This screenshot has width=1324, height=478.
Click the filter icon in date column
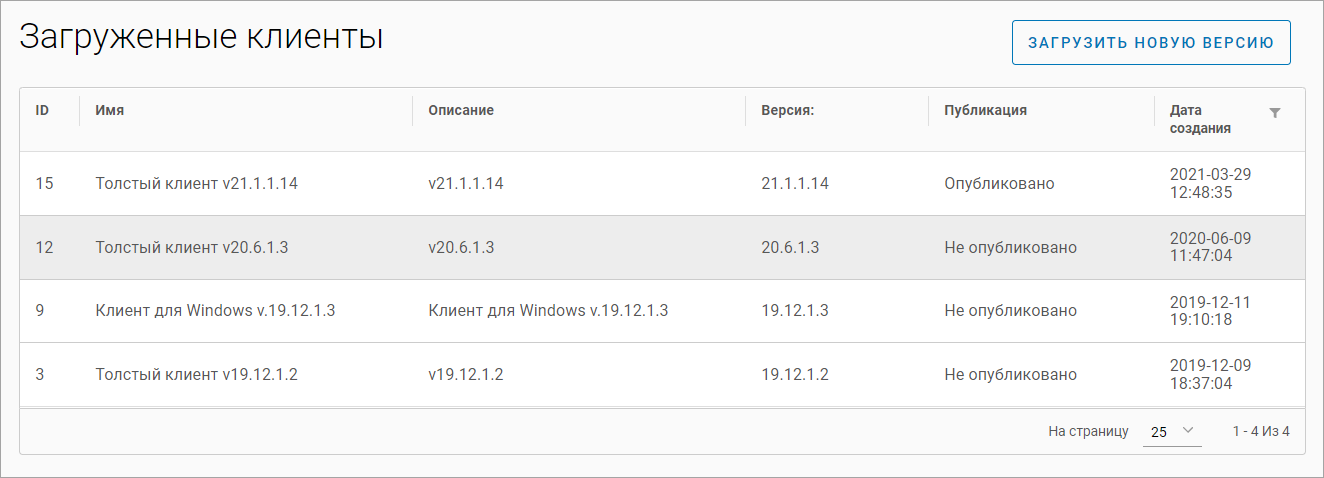point(1274,113)
